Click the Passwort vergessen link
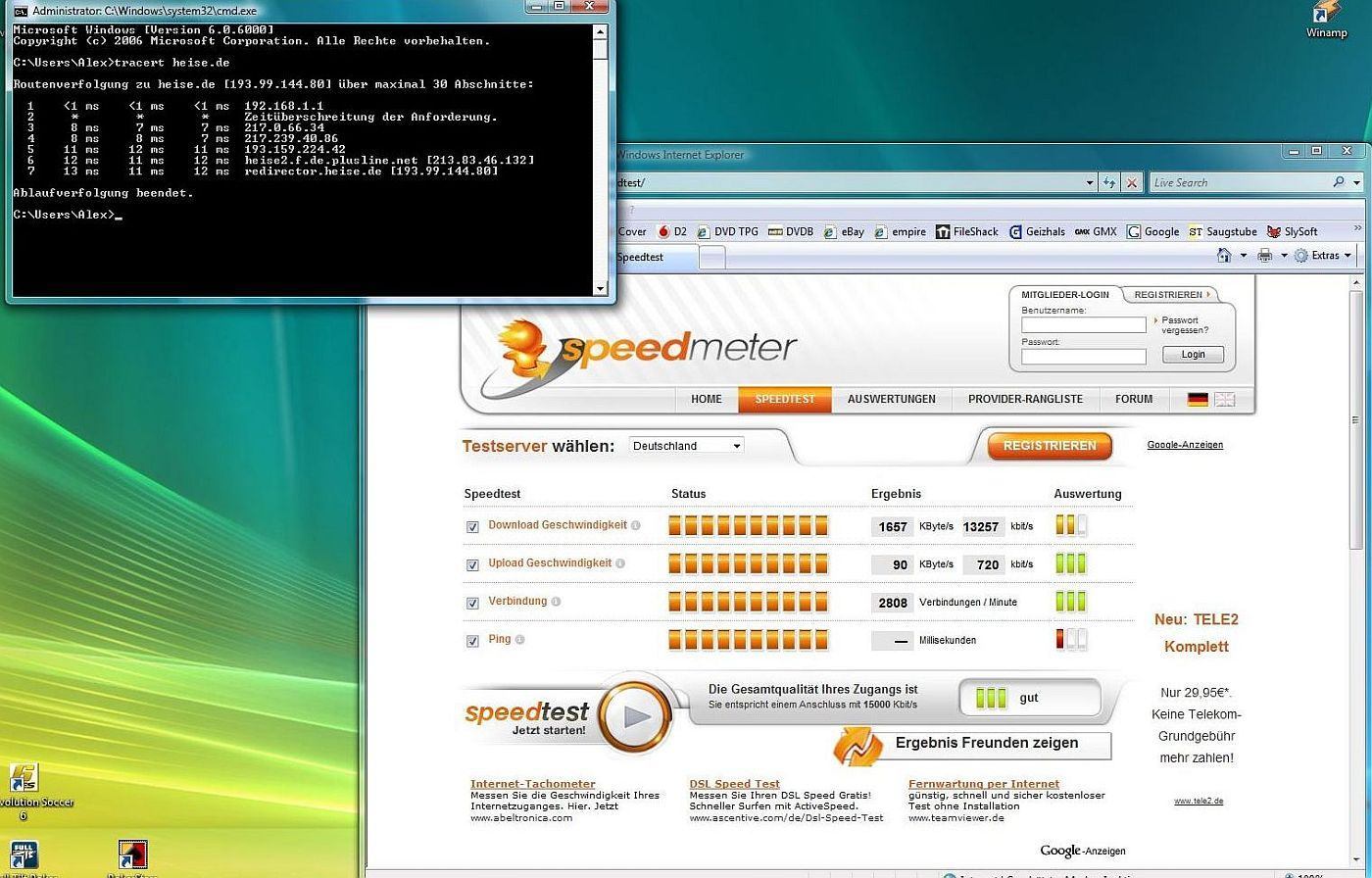This screenshot has height=878, width=1372. pyautogui.click(x=1185, y=325)
